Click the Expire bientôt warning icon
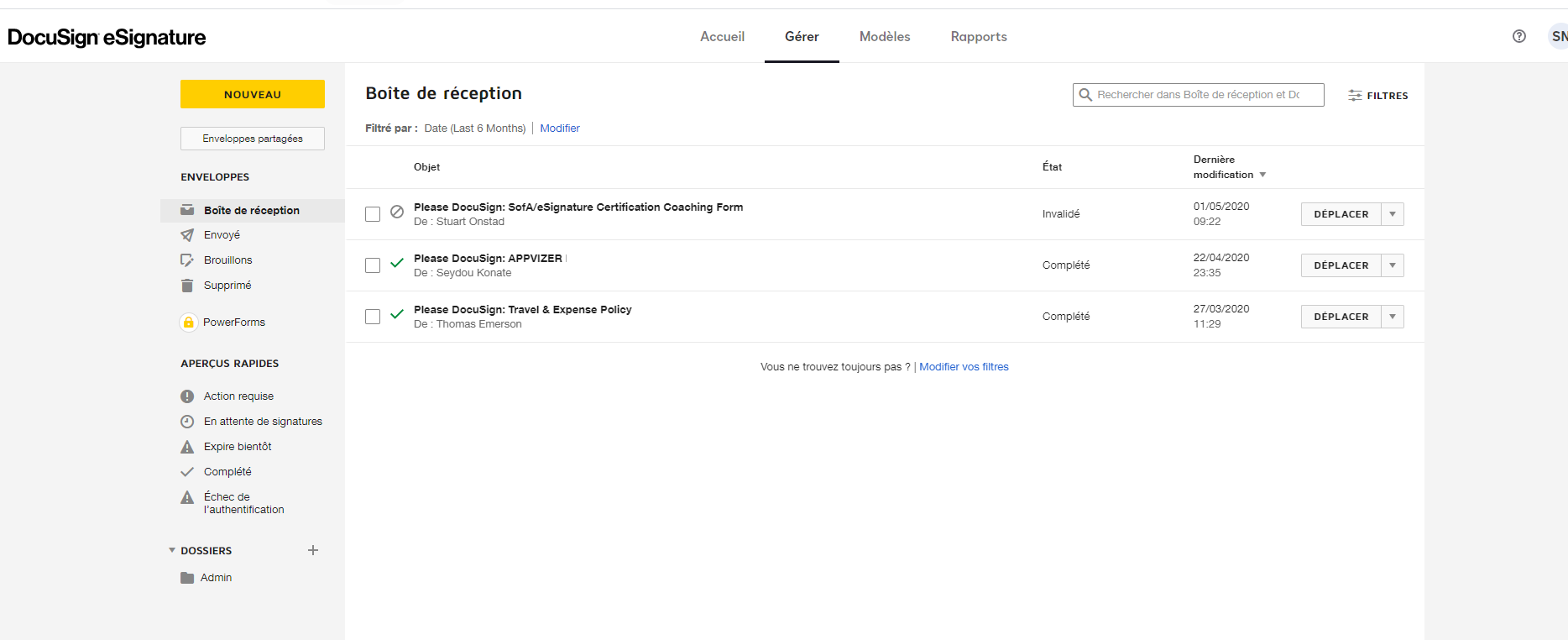This screenshot has height=640, width=1568. pos(187,447)
